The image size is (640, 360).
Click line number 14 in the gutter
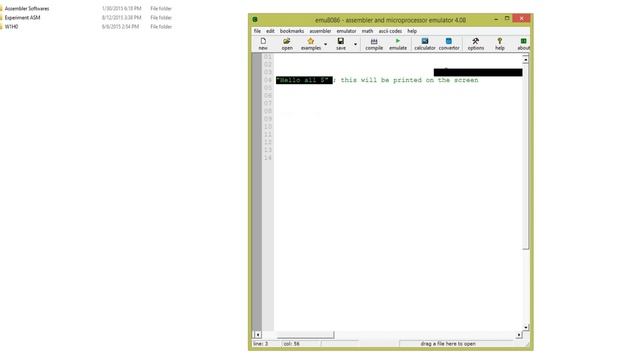[x=268, y=158]
